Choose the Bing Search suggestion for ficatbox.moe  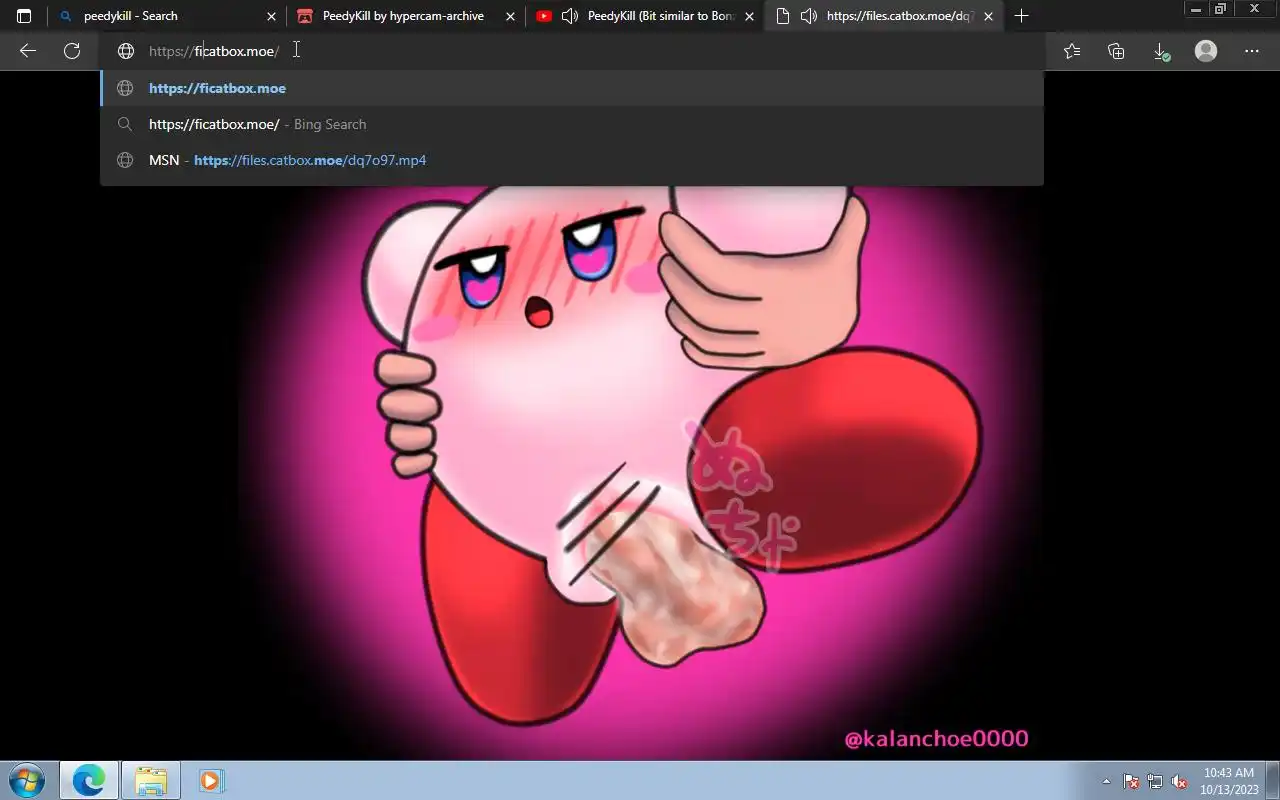click(572, 124)
